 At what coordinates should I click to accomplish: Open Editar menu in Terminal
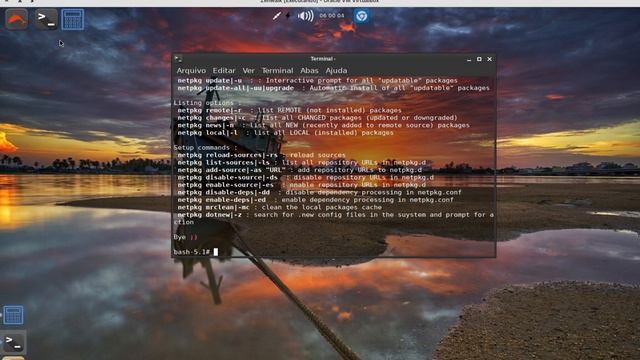coord(224,71)
